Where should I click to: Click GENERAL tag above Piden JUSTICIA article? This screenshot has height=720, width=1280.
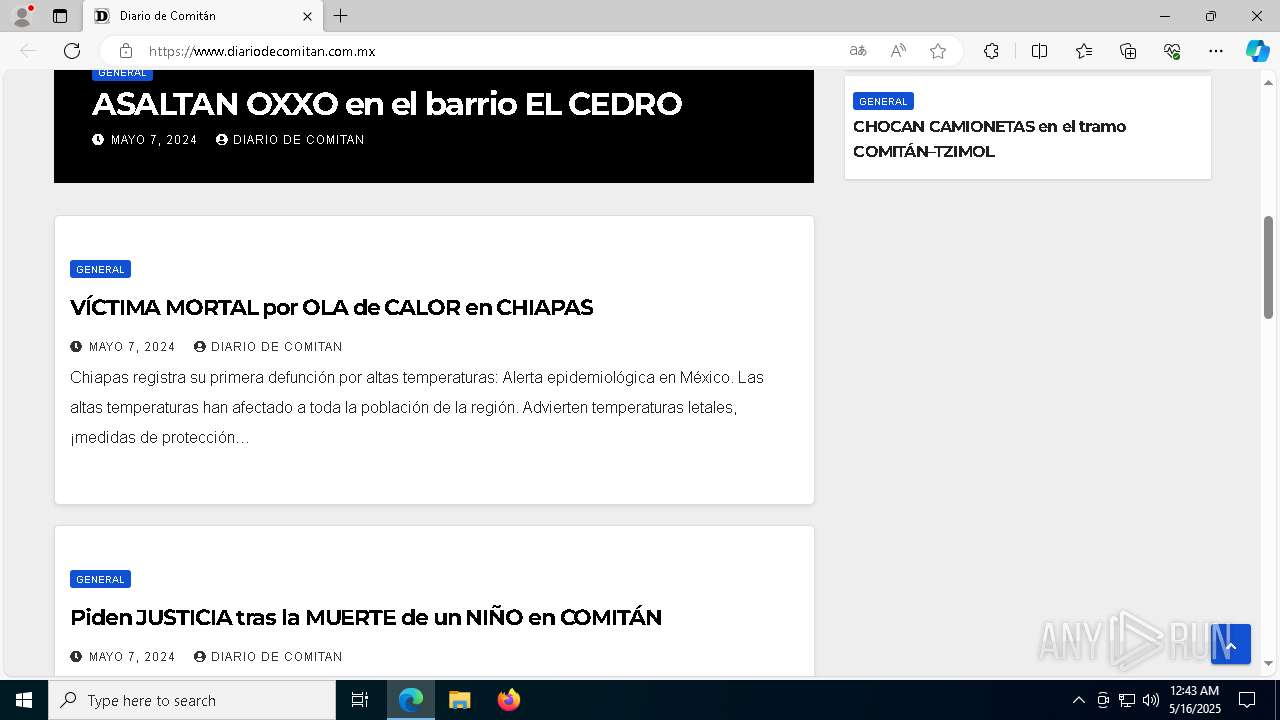tap(100, 579)
